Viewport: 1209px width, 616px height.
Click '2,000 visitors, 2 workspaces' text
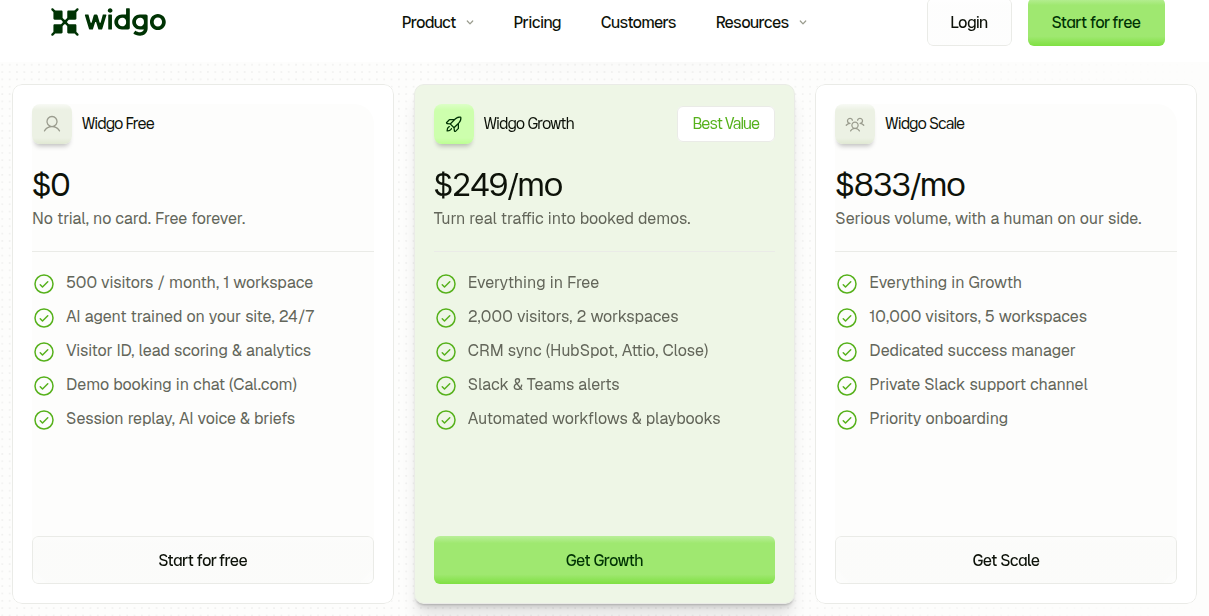(573, 317)
